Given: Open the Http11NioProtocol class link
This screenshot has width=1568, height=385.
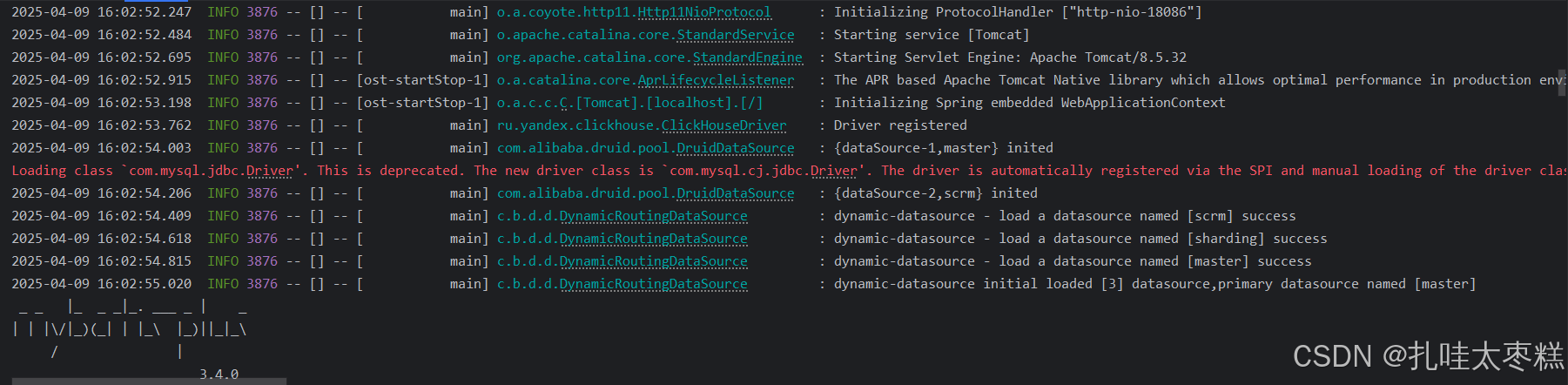Looking at the screenshot, I should 704,12.
